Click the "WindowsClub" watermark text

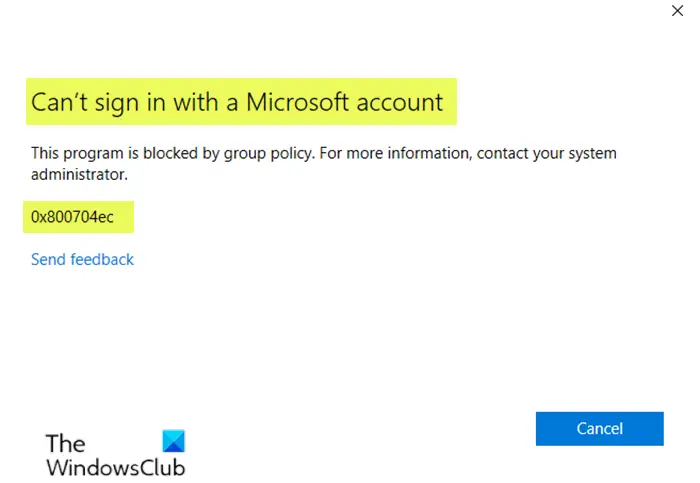(115, 466)
